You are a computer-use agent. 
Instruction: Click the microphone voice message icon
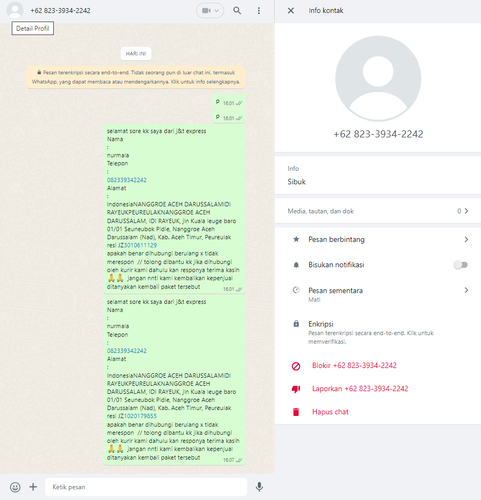[259, 487]
